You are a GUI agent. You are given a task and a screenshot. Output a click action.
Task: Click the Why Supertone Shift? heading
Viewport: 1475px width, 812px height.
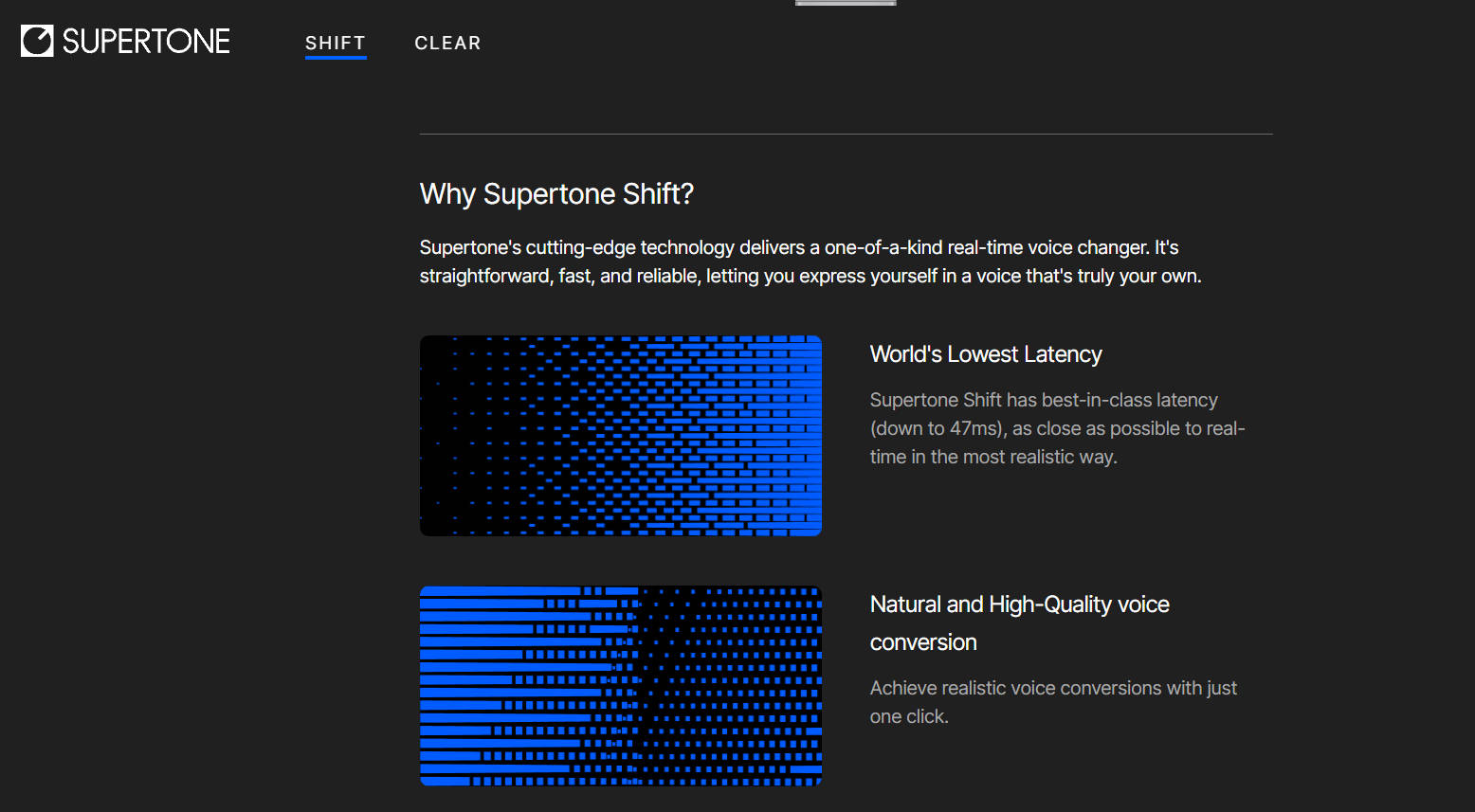click(x=556, y=193)
